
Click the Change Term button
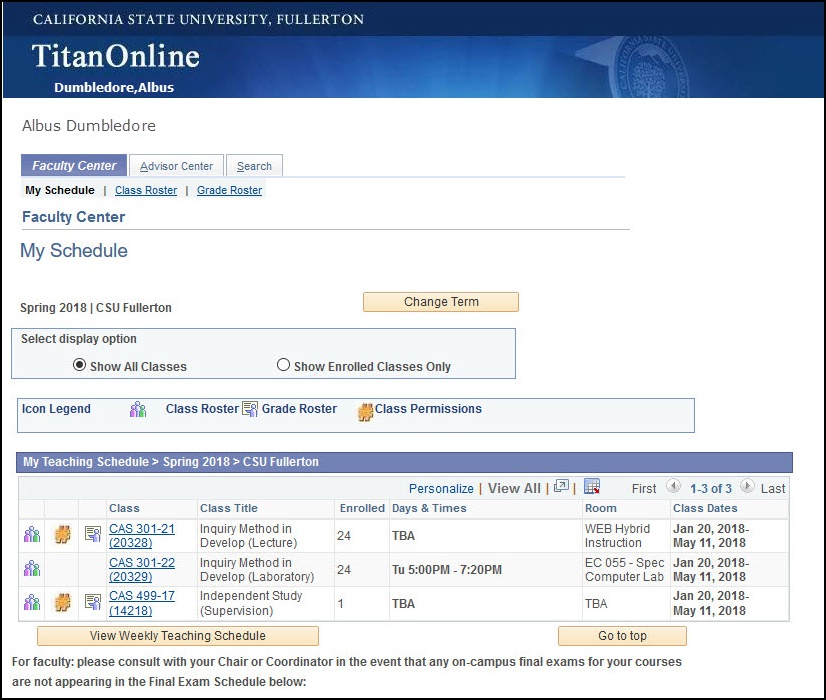441,302
